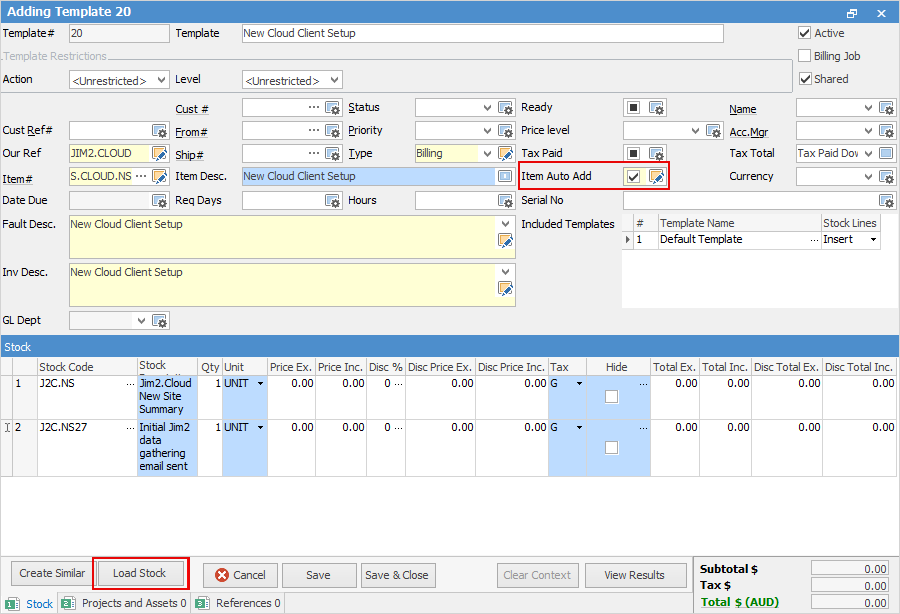The height and width of the screenshot is (614, 900).
Task: Switch to the Stock tab
Action: [29, 604]
